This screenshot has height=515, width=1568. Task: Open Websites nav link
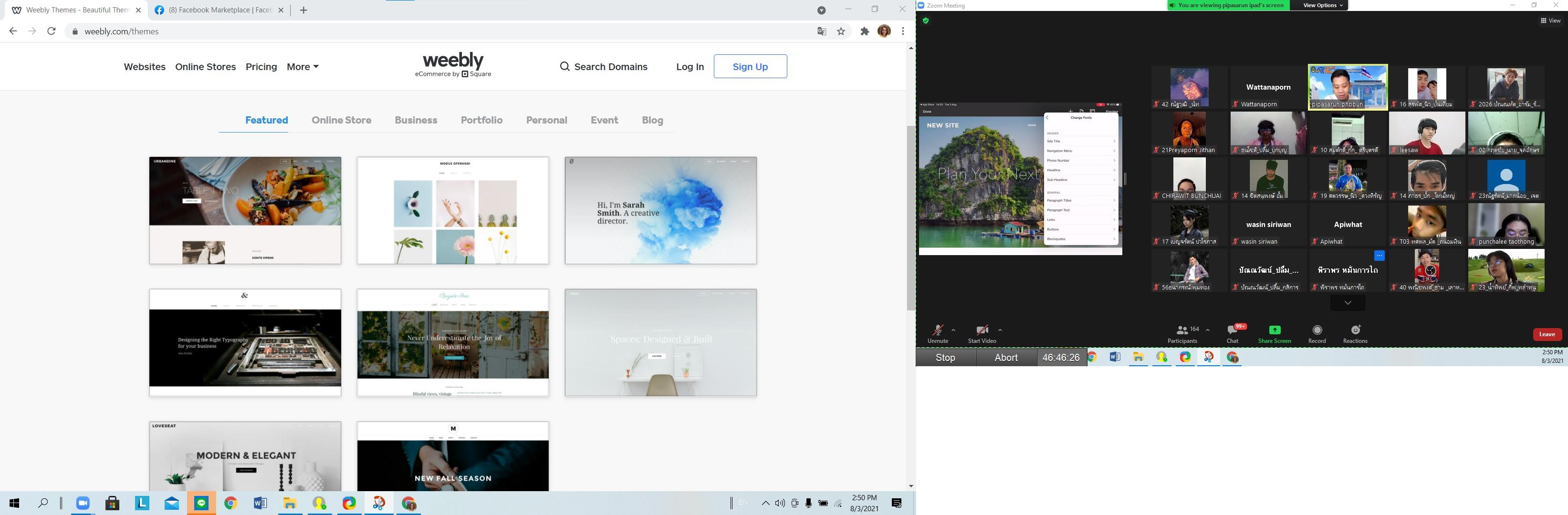coord(144,67)
